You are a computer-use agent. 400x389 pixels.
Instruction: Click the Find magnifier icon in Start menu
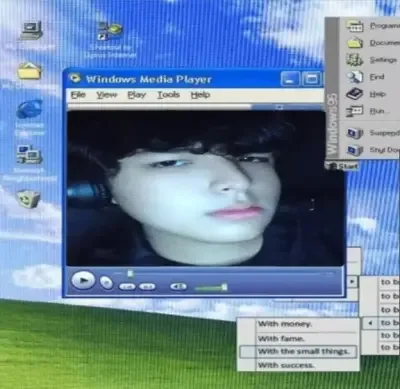point(355,77)
